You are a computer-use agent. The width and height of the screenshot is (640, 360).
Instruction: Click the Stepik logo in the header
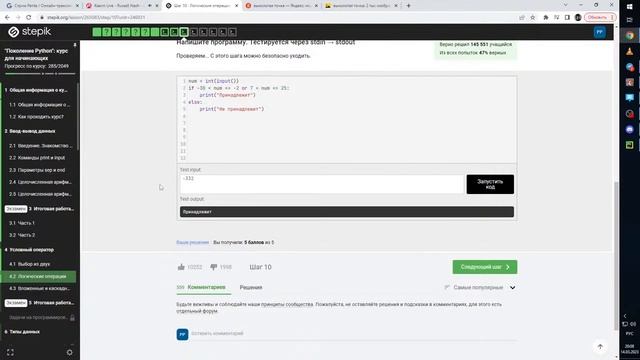(29, 32)
